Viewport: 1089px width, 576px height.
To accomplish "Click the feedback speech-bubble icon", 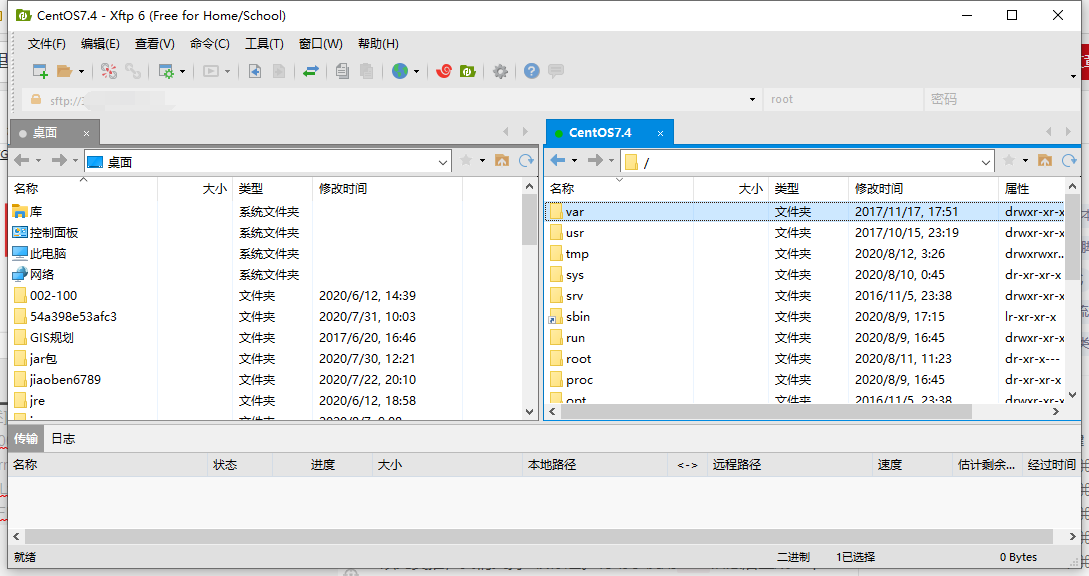I will 556,71.
